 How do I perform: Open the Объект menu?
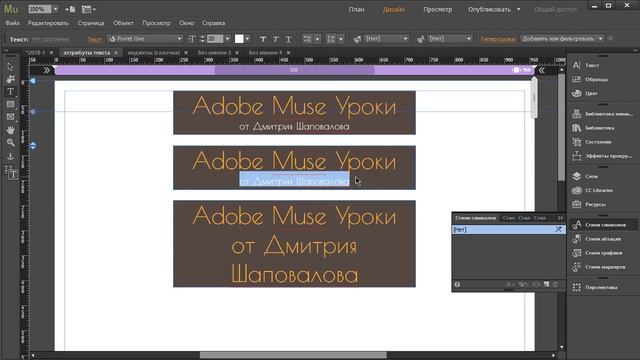tap(123, 23)
